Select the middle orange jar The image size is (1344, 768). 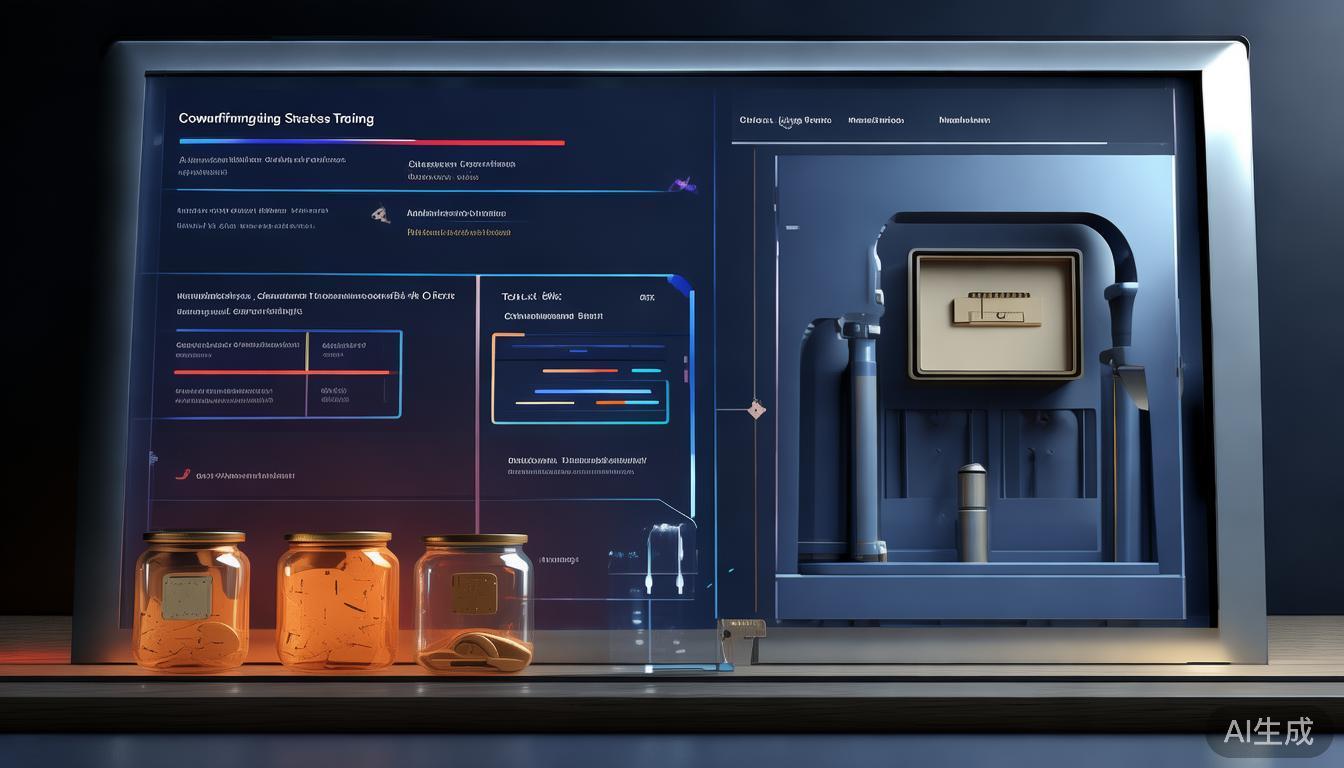[337, 600]
